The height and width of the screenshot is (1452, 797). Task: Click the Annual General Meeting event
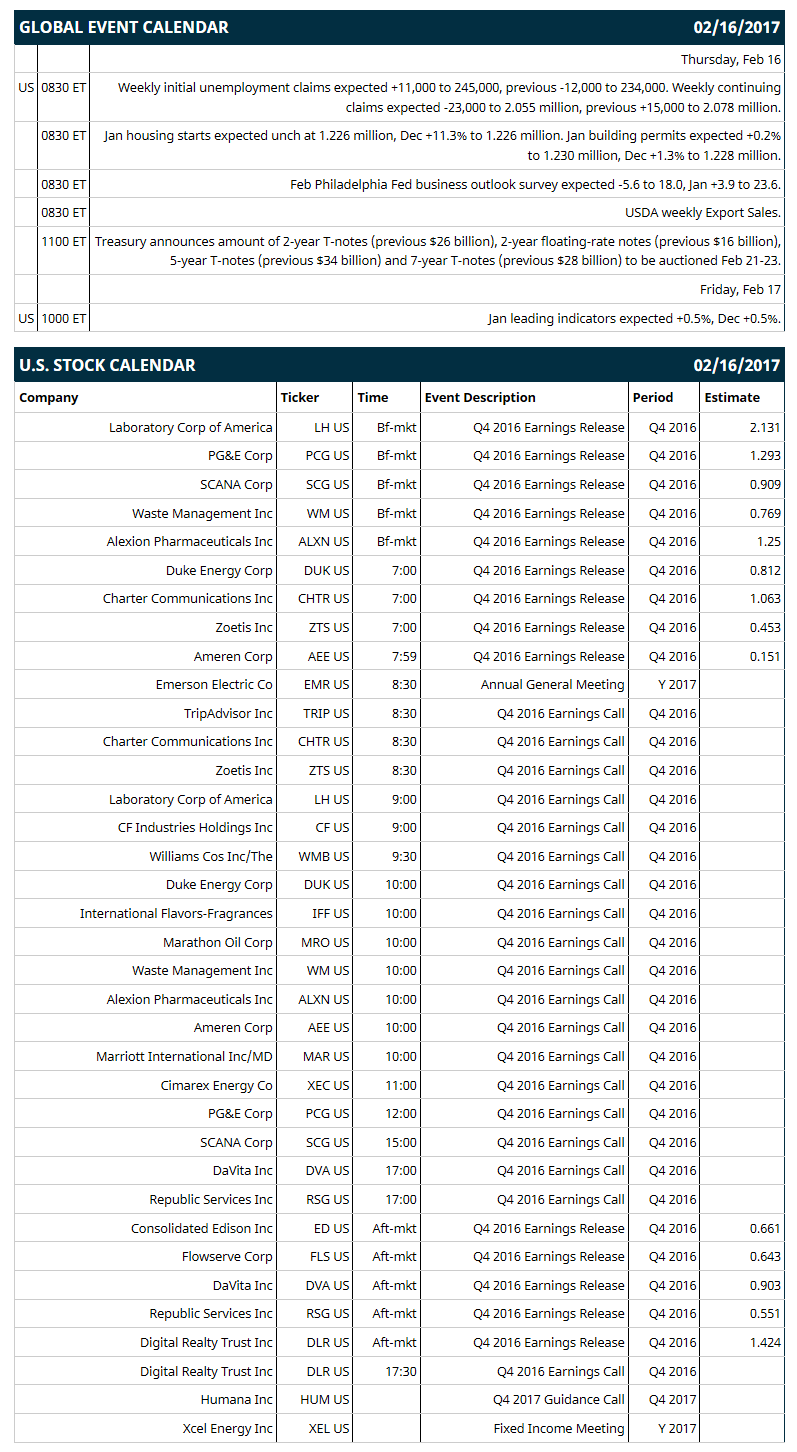(552, 684)
